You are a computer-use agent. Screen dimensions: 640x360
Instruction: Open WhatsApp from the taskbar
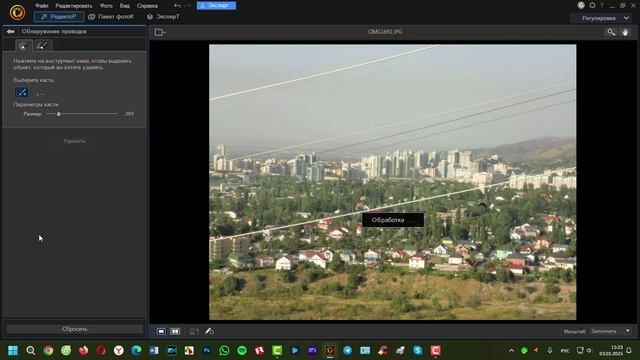click(x=224, y=351)
